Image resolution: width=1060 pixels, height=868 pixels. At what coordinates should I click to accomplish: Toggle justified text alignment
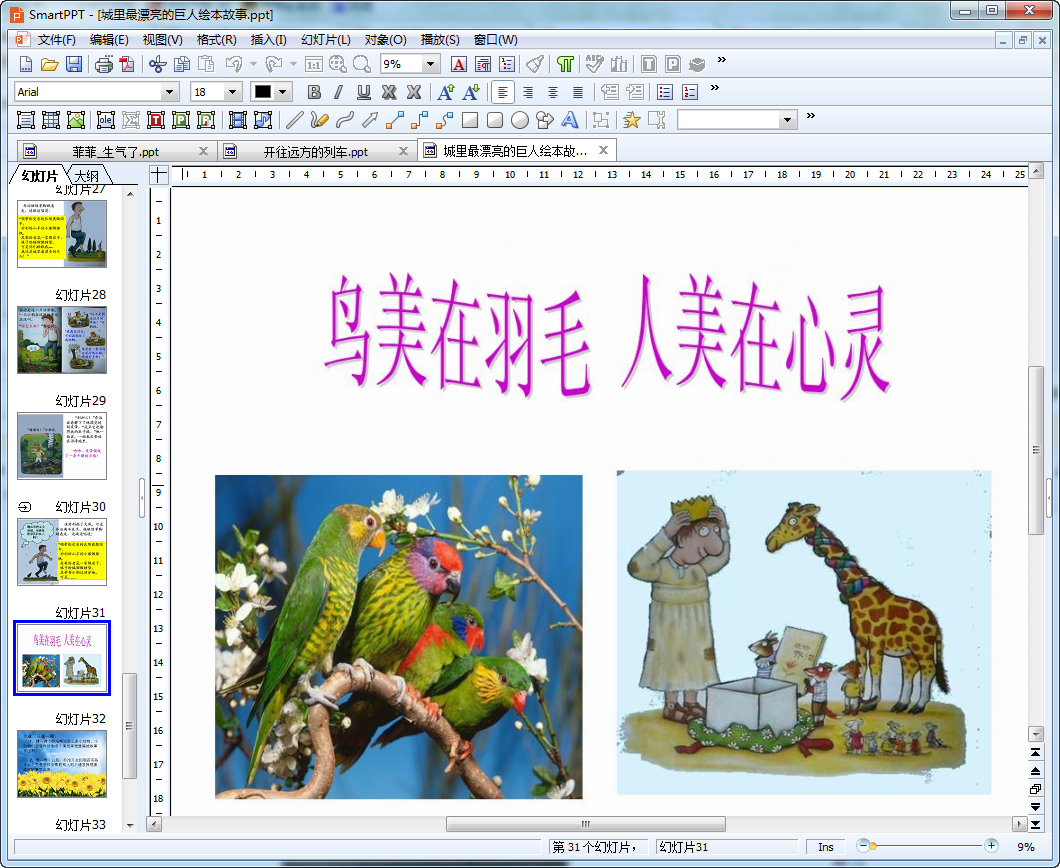click(578, 92)
